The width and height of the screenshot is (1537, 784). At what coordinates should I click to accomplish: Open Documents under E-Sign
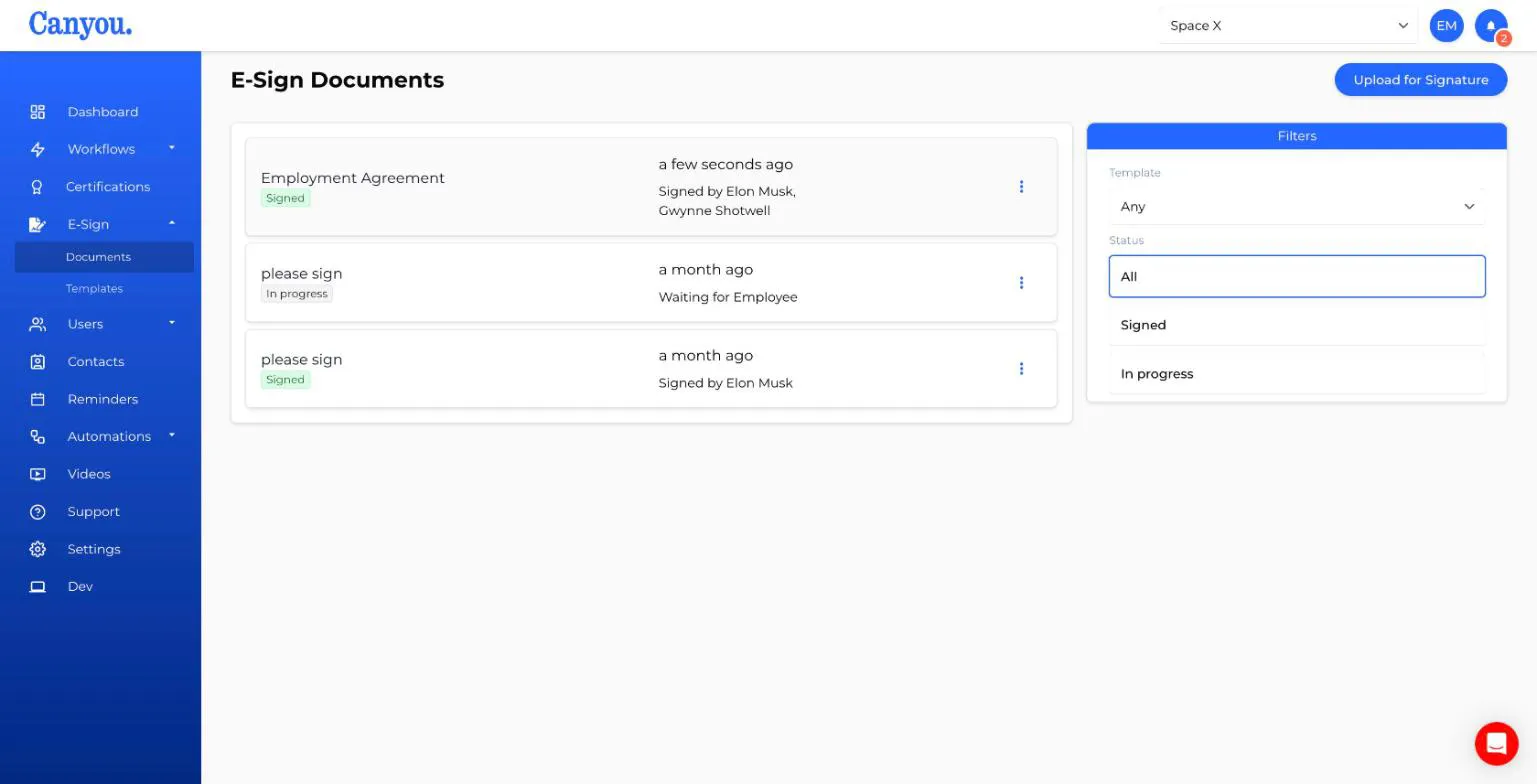click(x=104, y=257)
